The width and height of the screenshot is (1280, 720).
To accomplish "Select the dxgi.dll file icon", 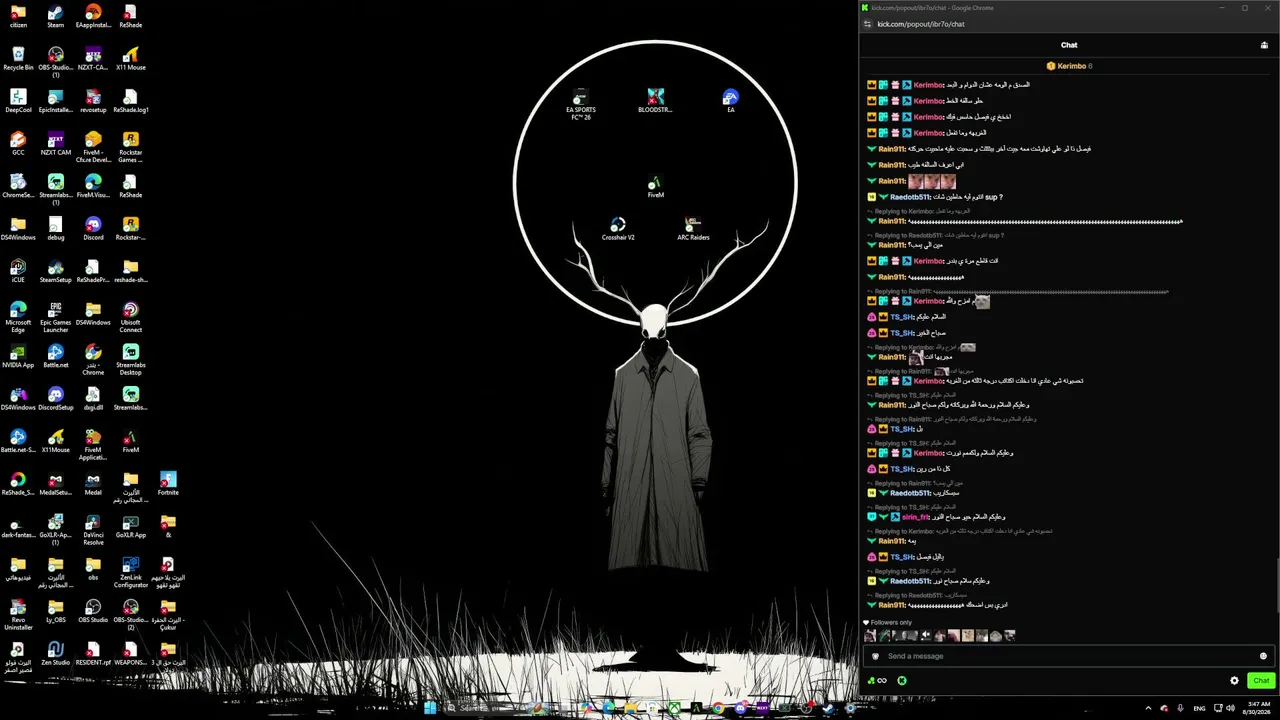I will click(93, 398).
